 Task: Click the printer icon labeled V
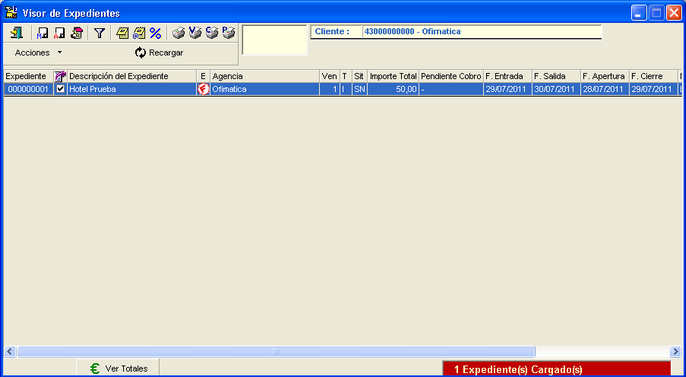tap(195, 33)
